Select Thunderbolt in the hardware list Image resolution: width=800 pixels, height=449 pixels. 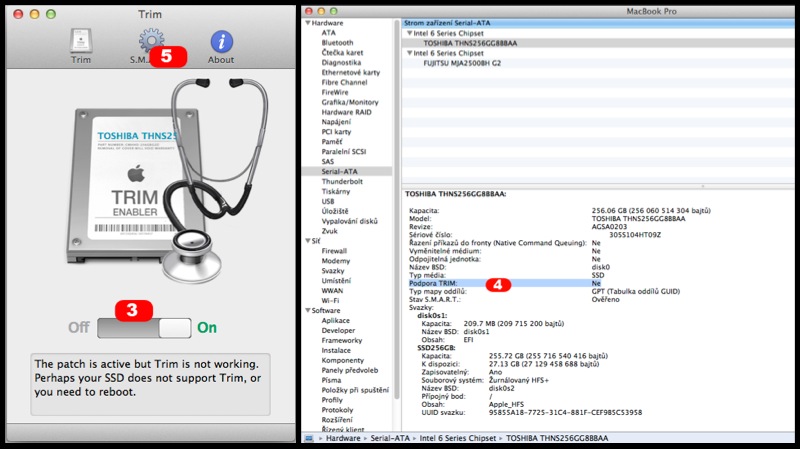point(343,181)
